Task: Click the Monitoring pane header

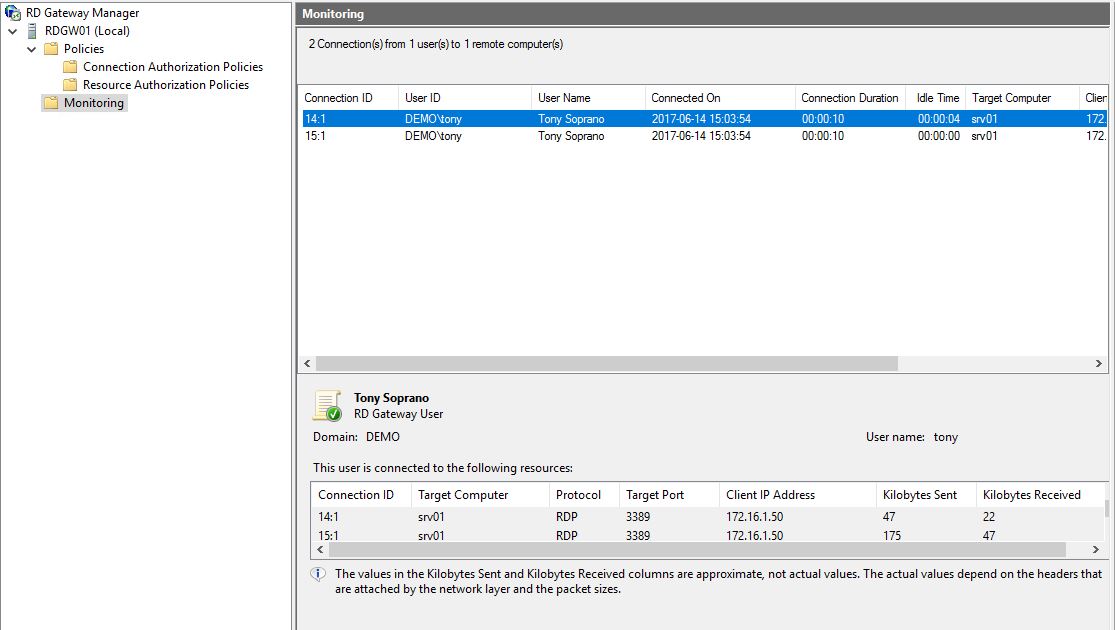Action: (x=703, y=14)
